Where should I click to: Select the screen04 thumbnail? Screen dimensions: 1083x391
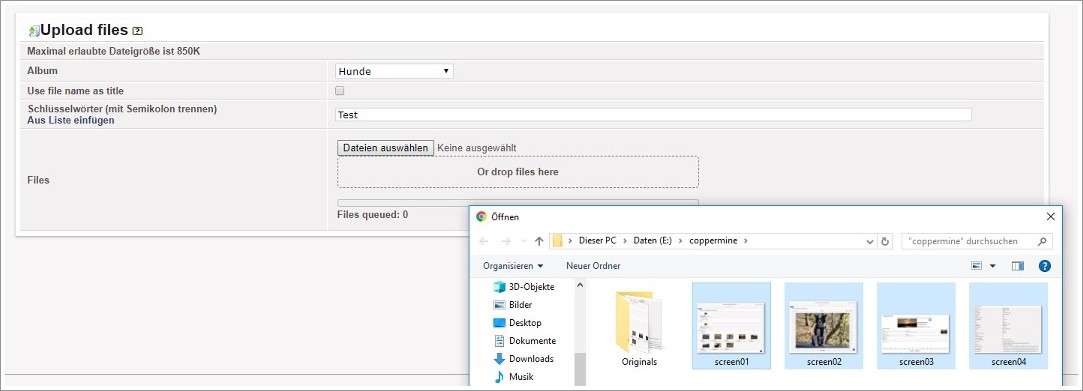click(1008, 325)
